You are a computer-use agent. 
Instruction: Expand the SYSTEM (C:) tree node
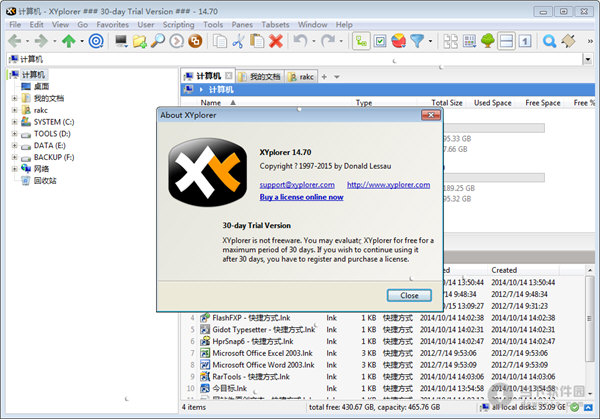(15, 122)
